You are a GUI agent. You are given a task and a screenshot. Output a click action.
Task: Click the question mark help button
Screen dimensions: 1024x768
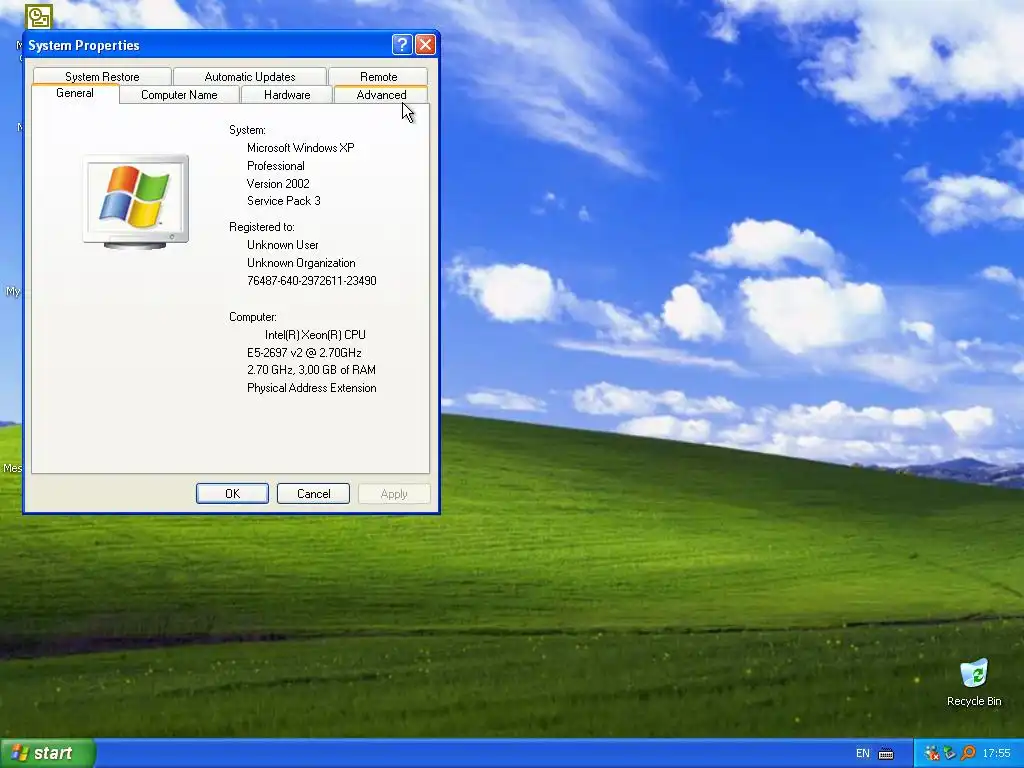[402, 44]
